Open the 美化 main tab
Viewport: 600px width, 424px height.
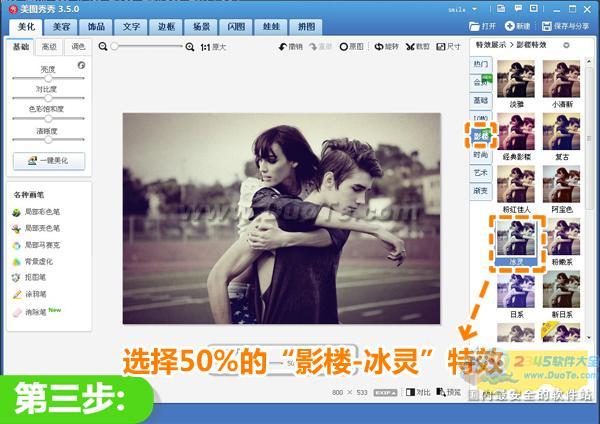point(26,27)
